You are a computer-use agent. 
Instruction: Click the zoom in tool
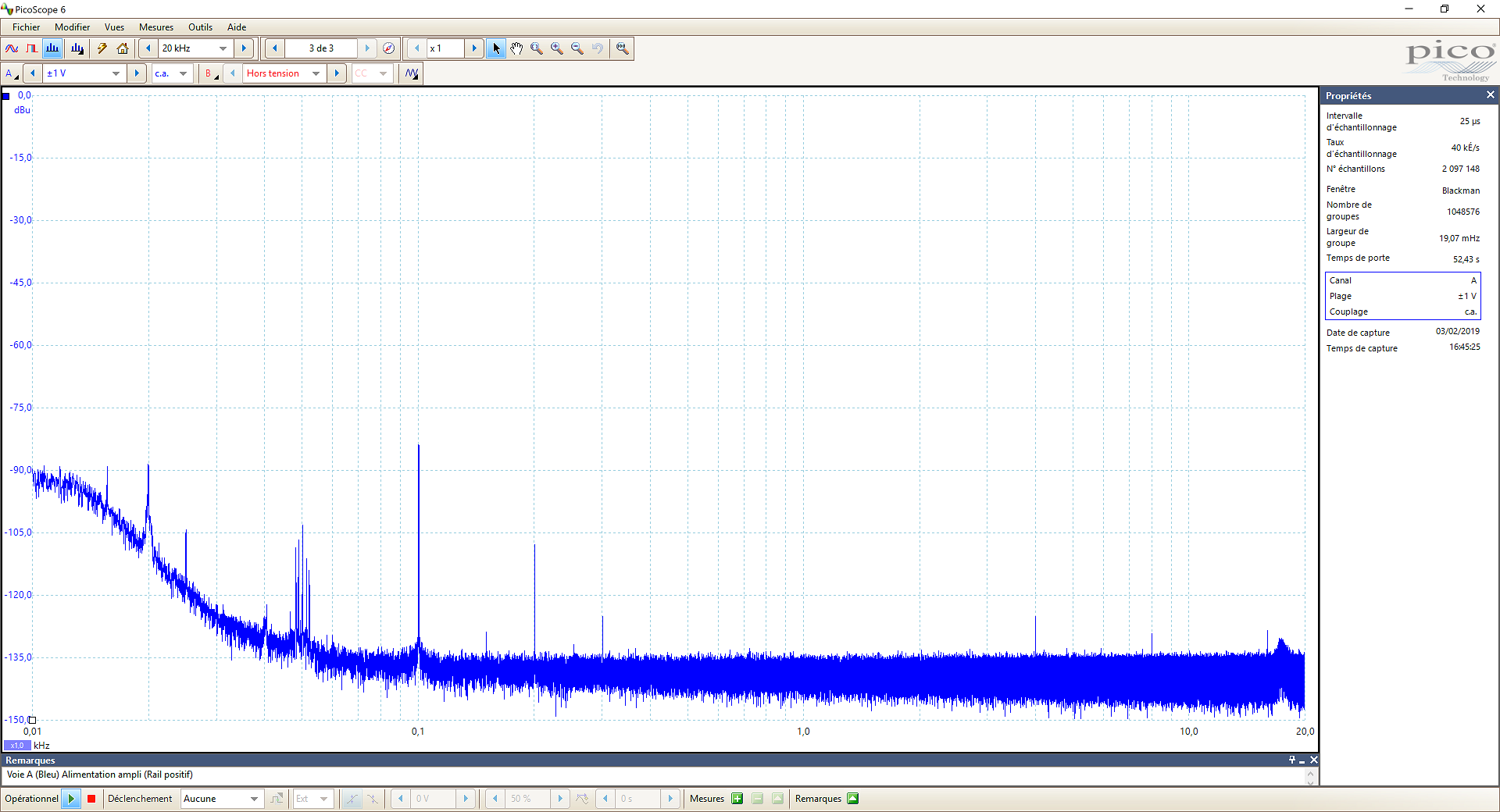click(x=557, y=48)
